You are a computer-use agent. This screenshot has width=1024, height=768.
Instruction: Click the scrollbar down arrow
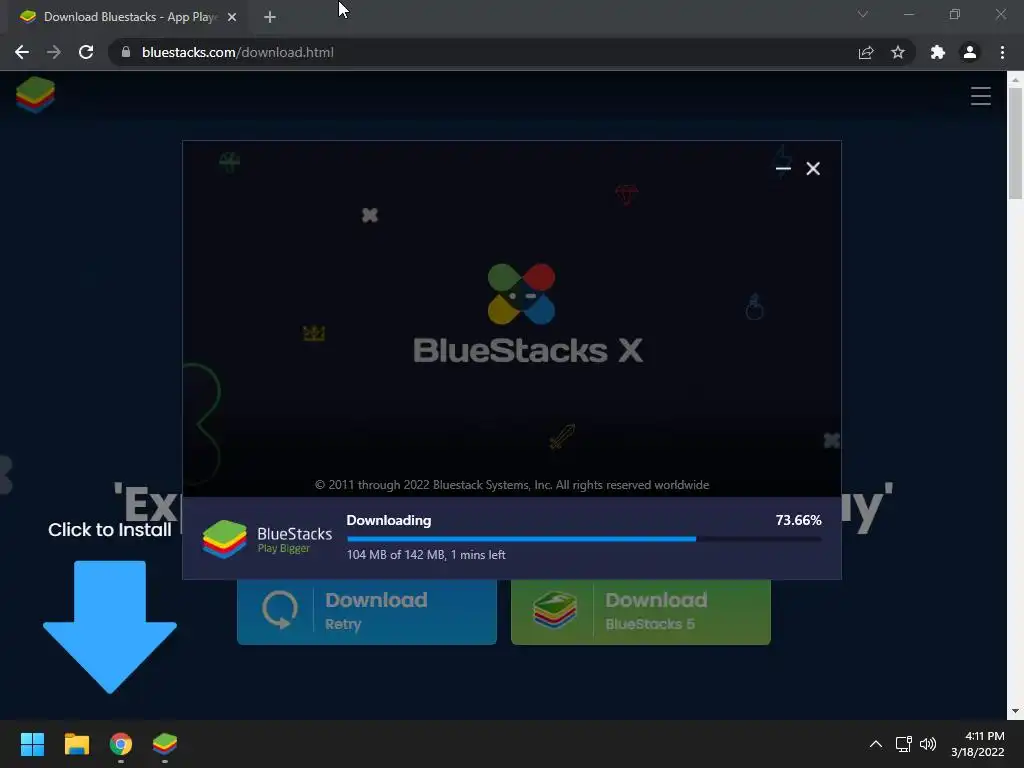(x=1015, y=711)
